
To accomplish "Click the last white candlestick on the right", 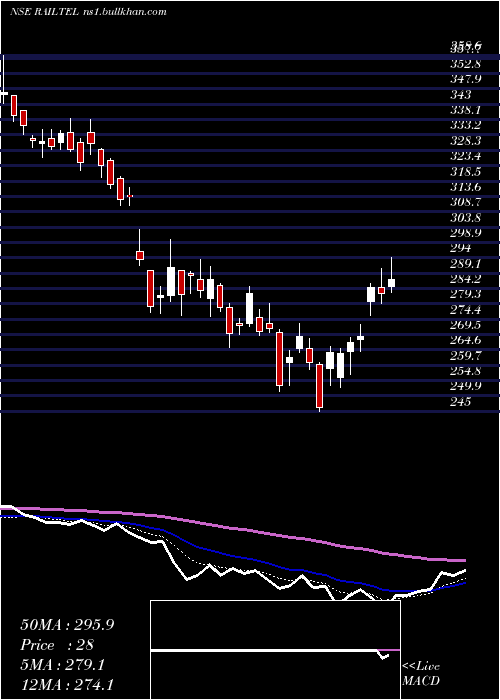I will pos(392,283).
